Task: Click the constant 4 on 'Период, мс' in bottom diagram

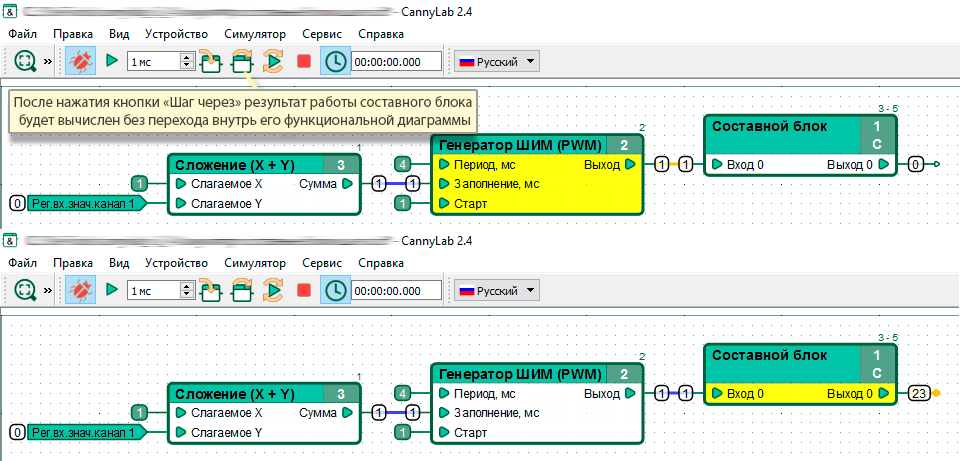Action: coord(402,393)
